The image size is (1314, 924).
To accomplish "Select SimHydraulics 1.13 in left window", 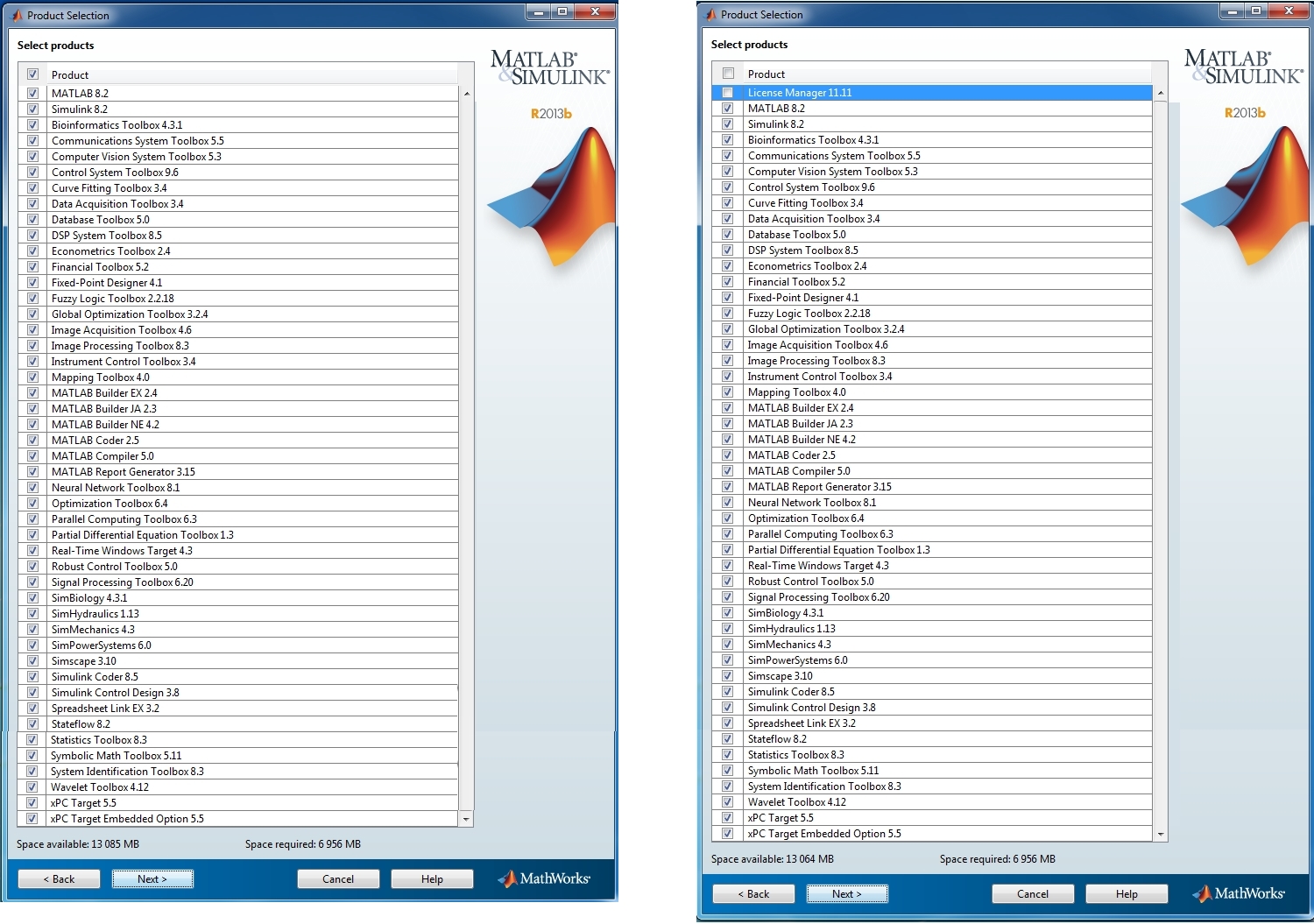I will 238,614.
